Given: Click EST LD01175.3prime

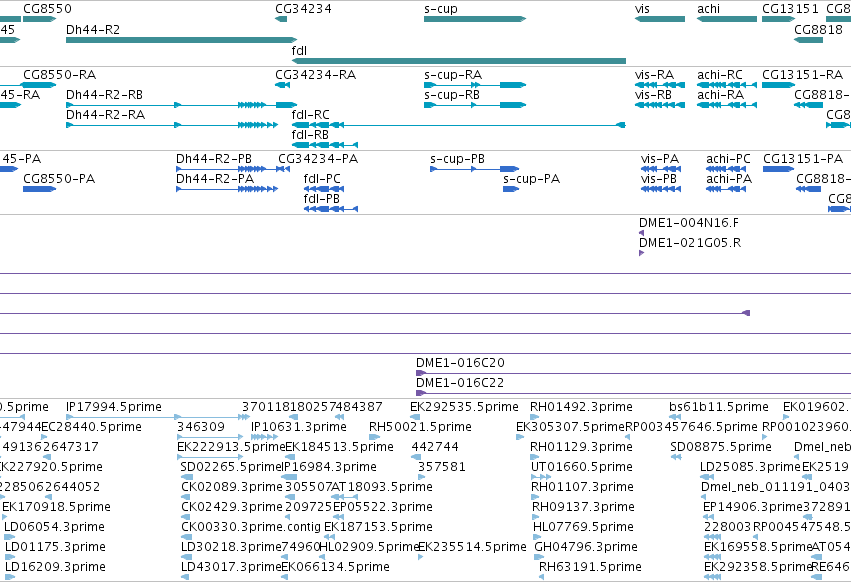Looking at the screenshot, I should [x=55, y=547].
